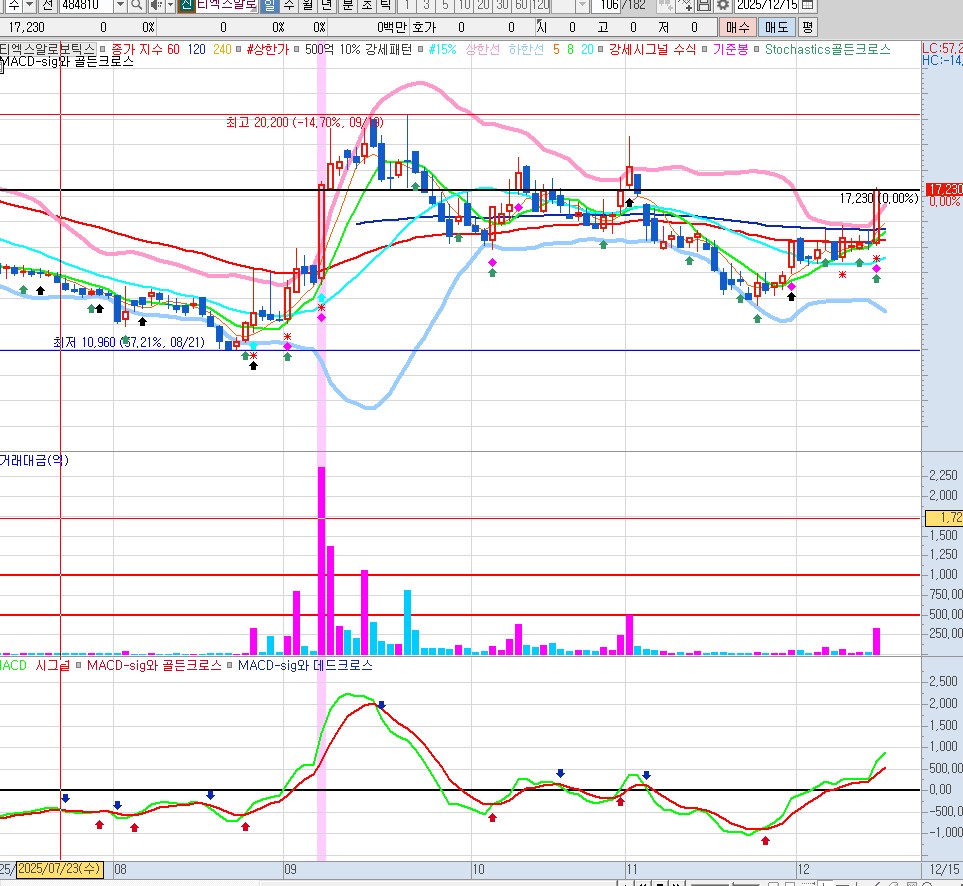The width and height of the screenshot is (963, 886).
Task: Click the 호가 label in quote bar
Action: [424, 27]
